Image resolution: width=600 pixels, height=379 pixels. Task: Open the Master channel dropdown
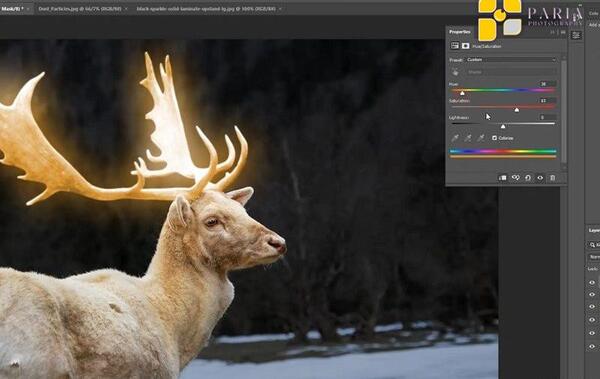tap(511, 72)
